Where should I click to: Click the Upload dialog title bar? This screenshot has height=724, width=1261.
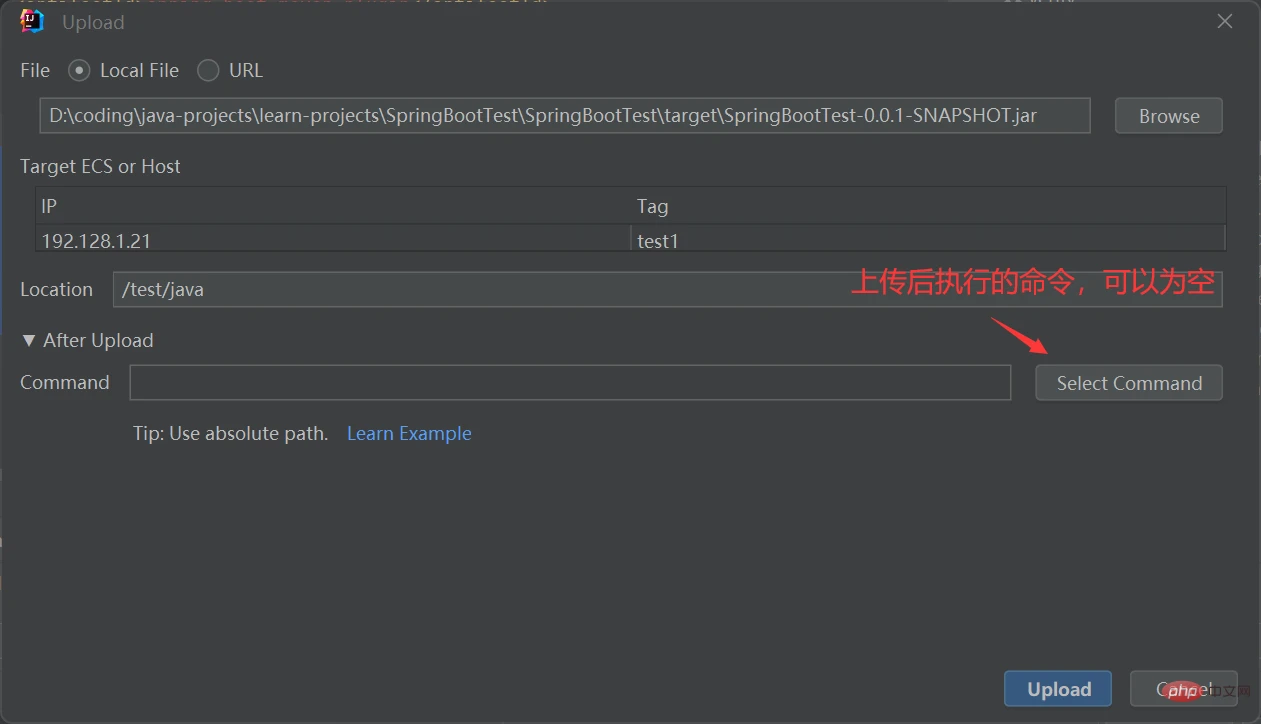pos(600,21)
